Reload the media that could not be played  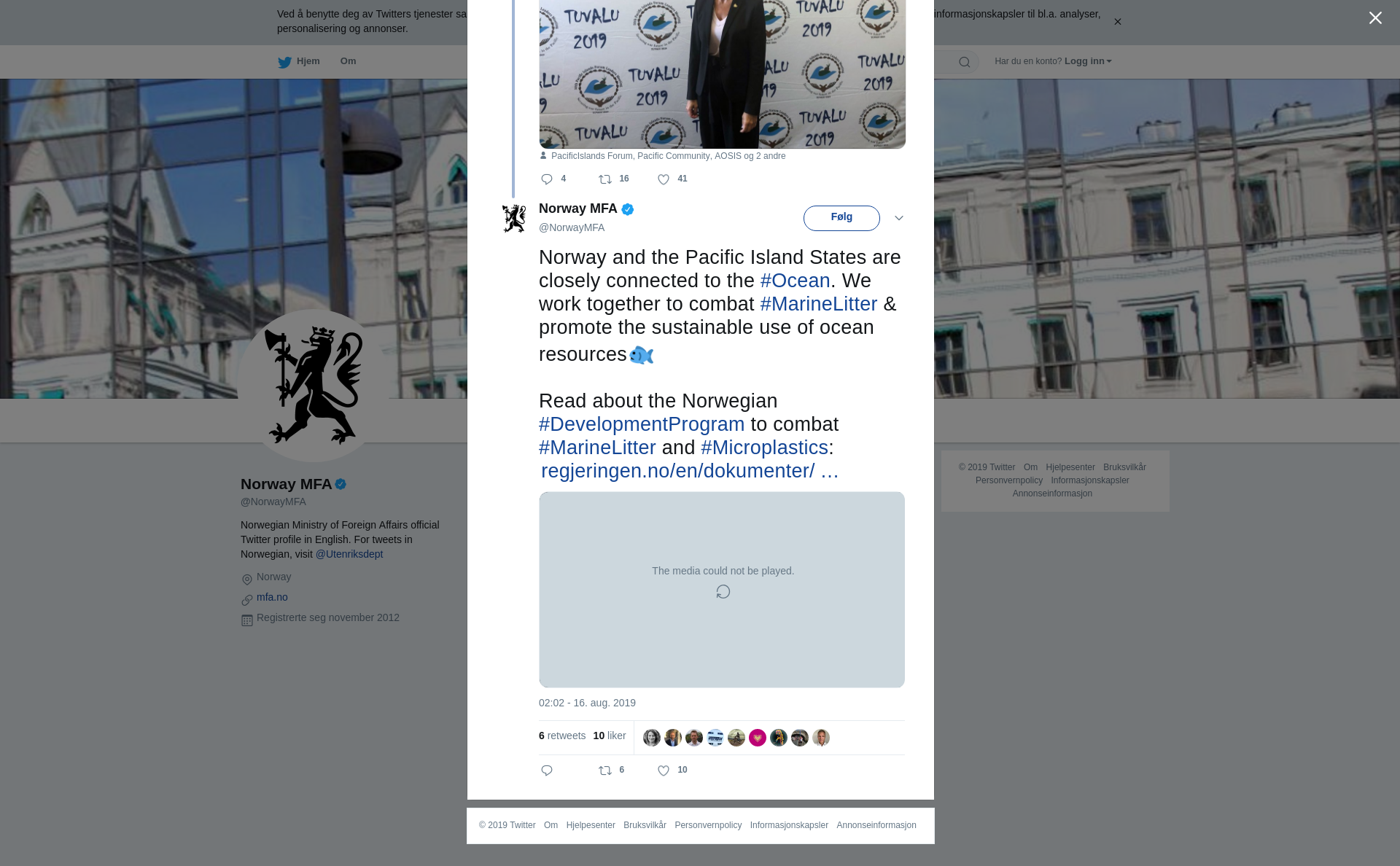(x=723, y=592)
